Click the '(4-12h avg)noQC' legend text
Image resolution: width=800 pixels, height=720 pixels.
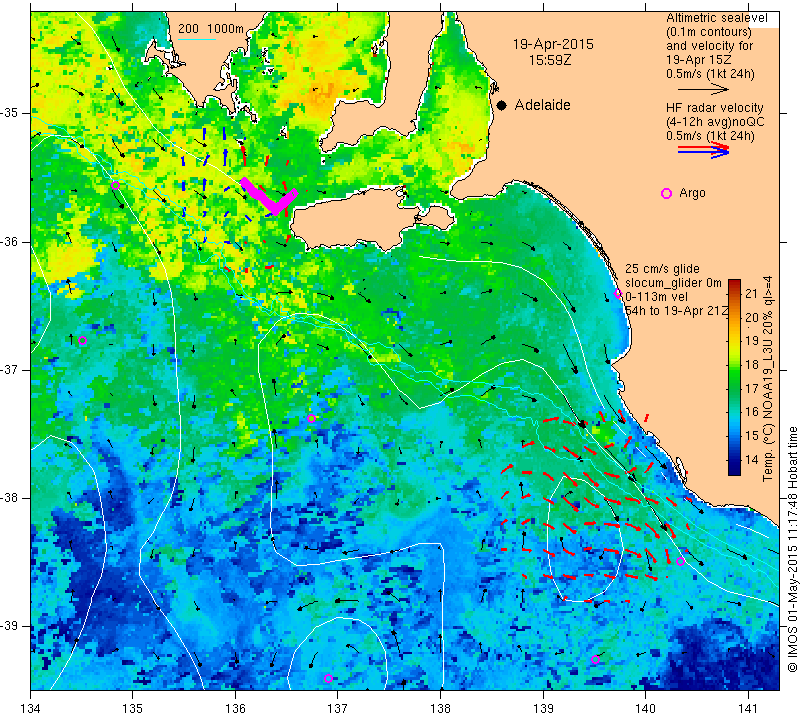click(715, 121)
